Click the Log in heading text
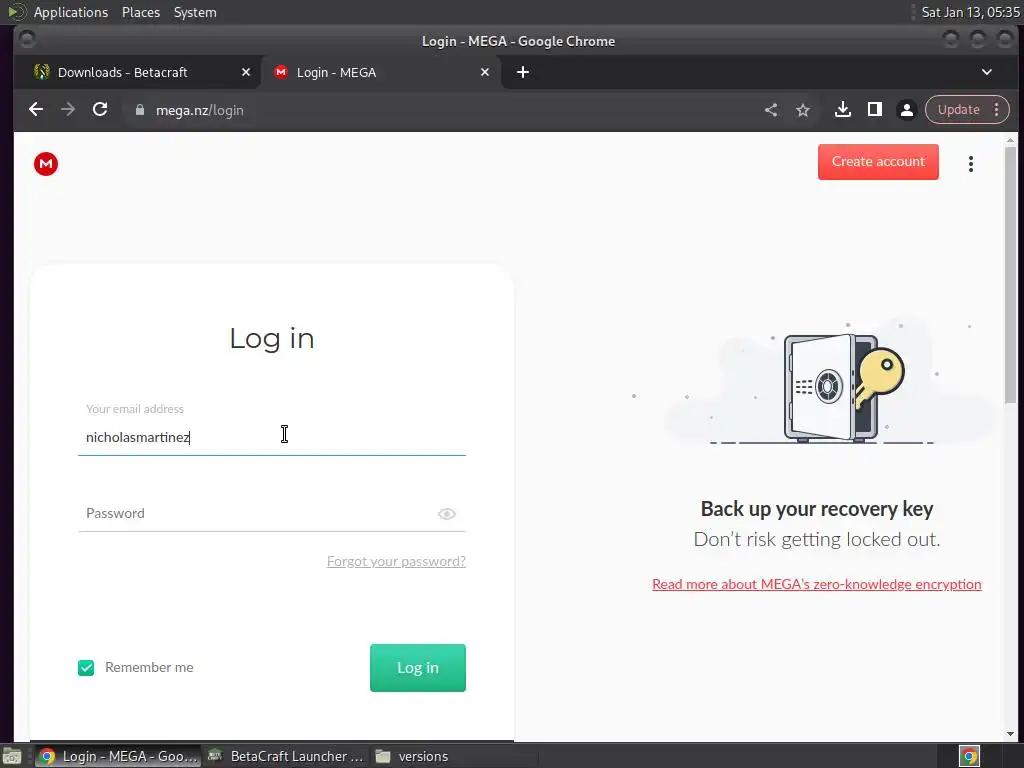The width and height of the screenshot is (1024, 768). (x=272, y=338)
